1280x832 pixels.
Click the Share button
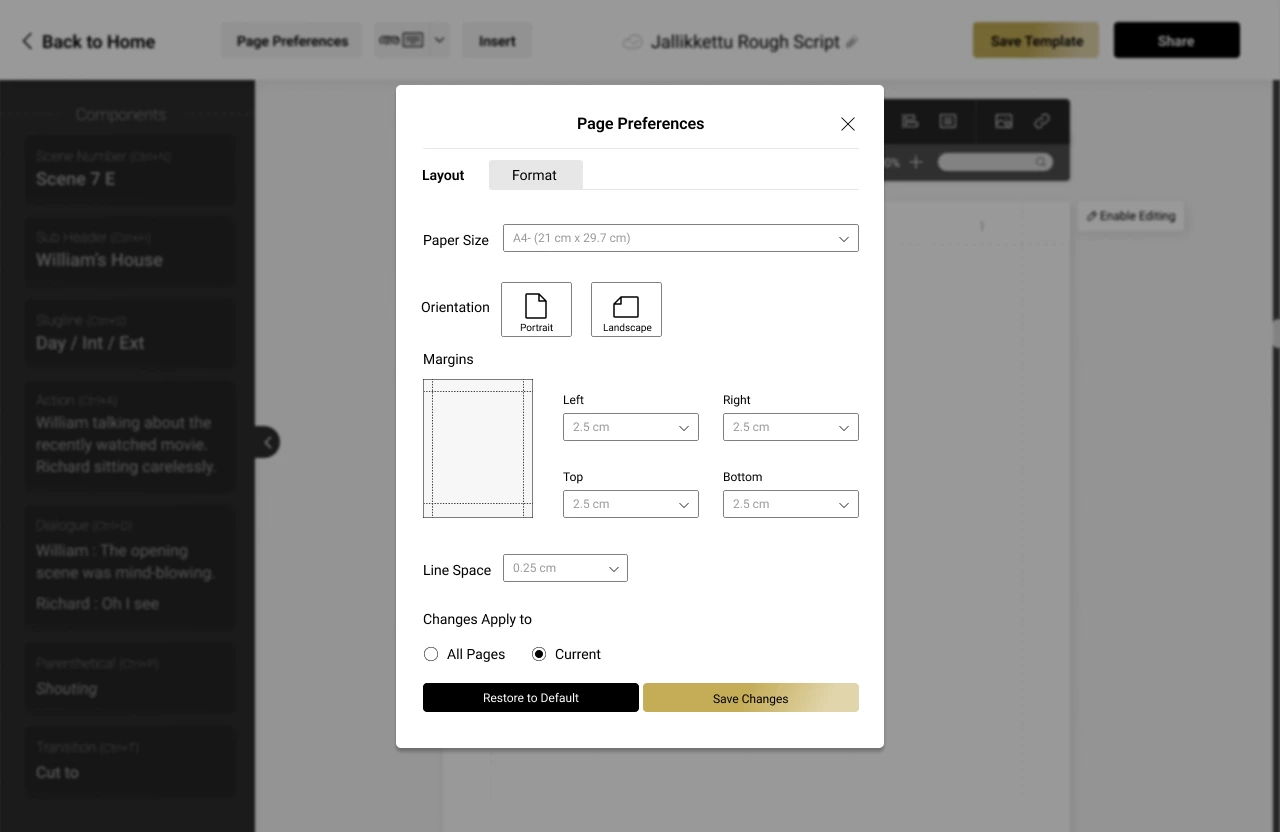point(1176,40)
